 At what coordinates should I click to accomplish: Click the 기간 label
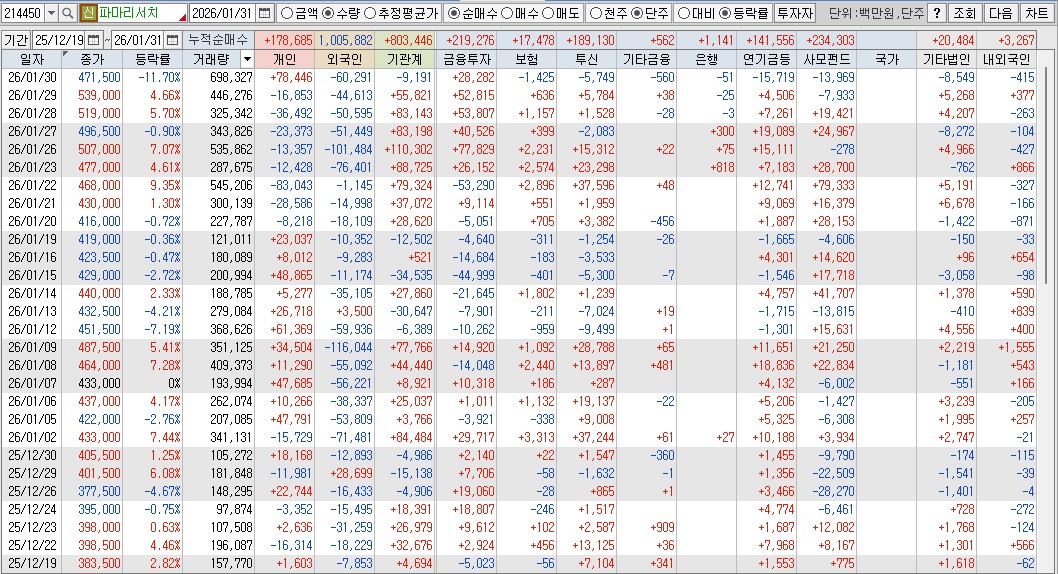[16, 40]
